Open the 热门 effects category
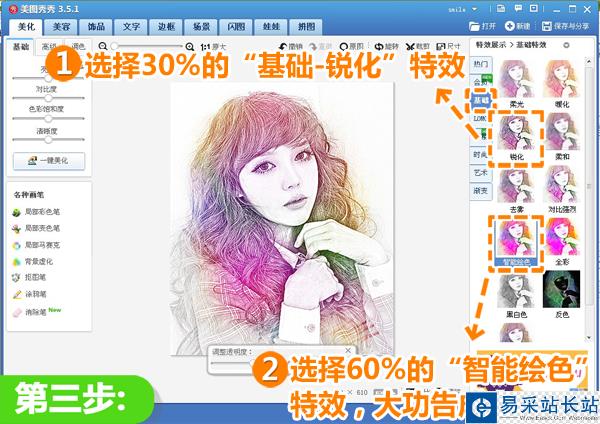Viewport: 600px width, 424px height. 481,64
